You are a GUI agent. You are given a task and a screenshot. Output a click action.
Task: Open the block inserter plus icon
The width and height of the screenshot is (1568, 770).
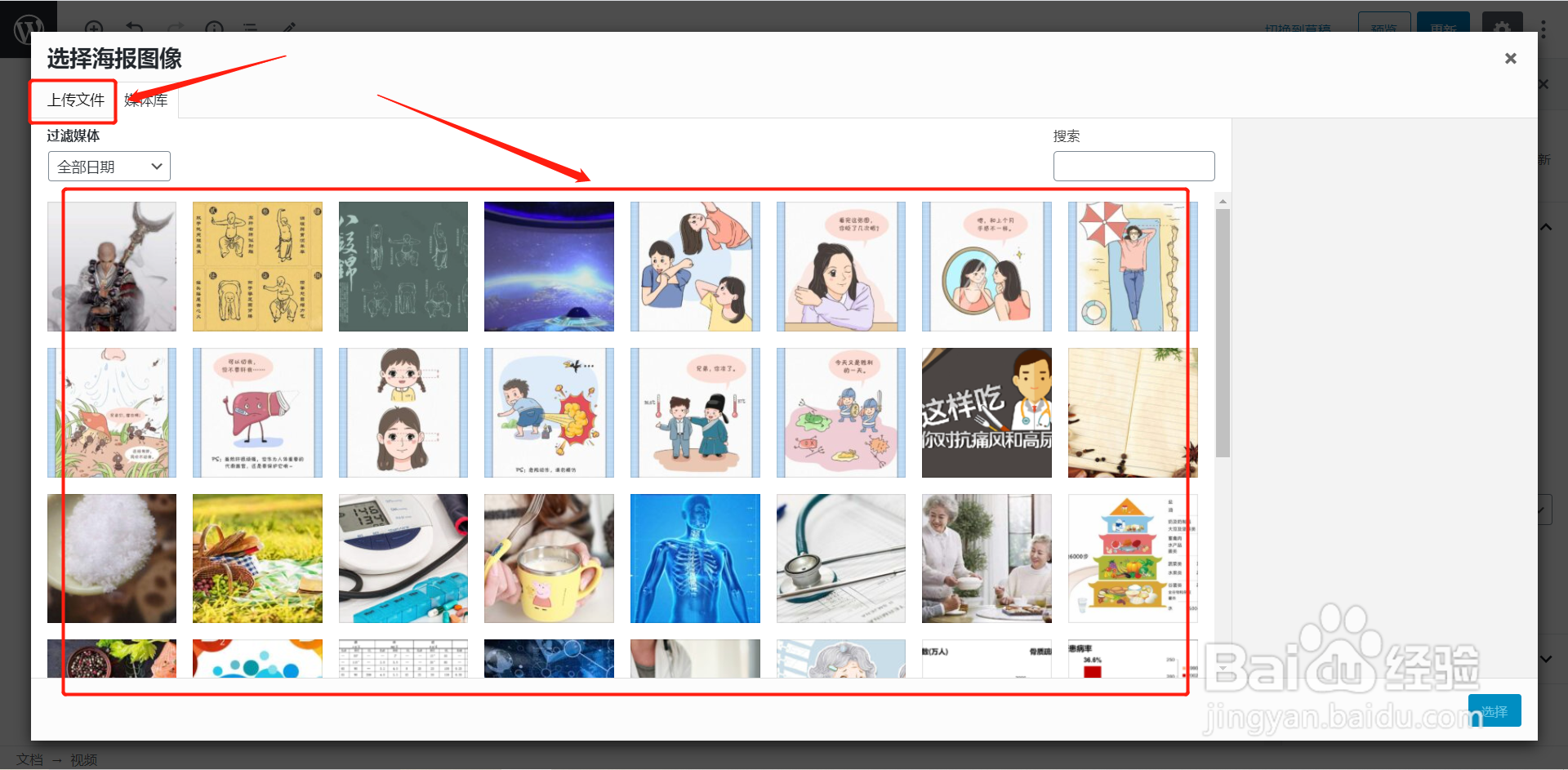pyautogui.click(x=93, y=29)
